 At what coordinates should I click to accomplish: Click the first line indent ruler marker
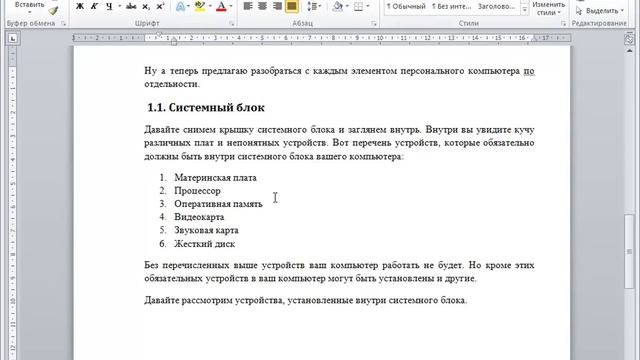pos(159,35)
